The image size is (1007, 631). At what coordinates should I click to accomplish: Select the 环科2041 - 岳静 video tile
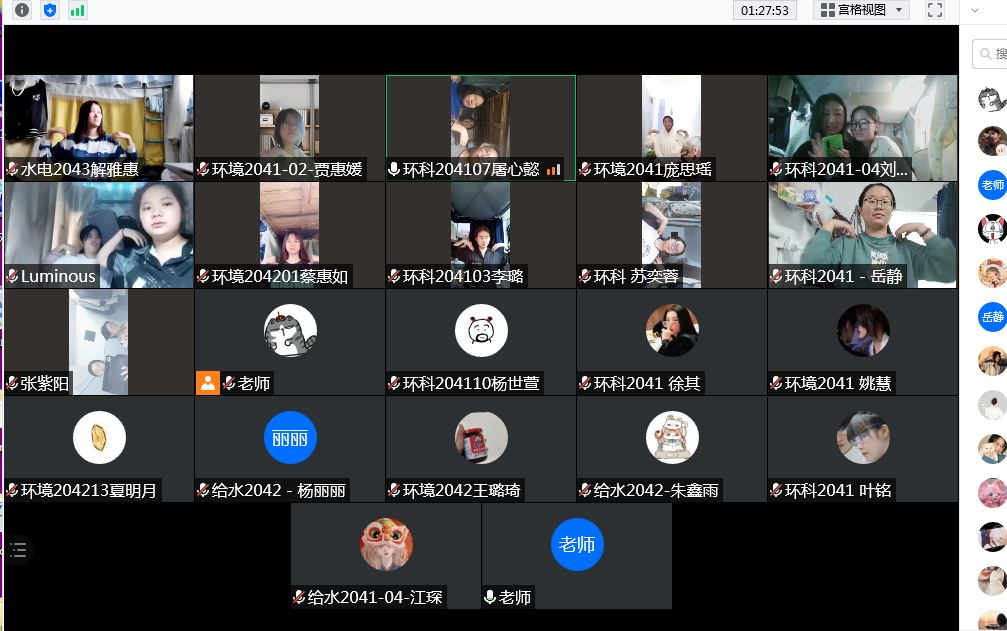pyautogui.click(x=862, y=234)
